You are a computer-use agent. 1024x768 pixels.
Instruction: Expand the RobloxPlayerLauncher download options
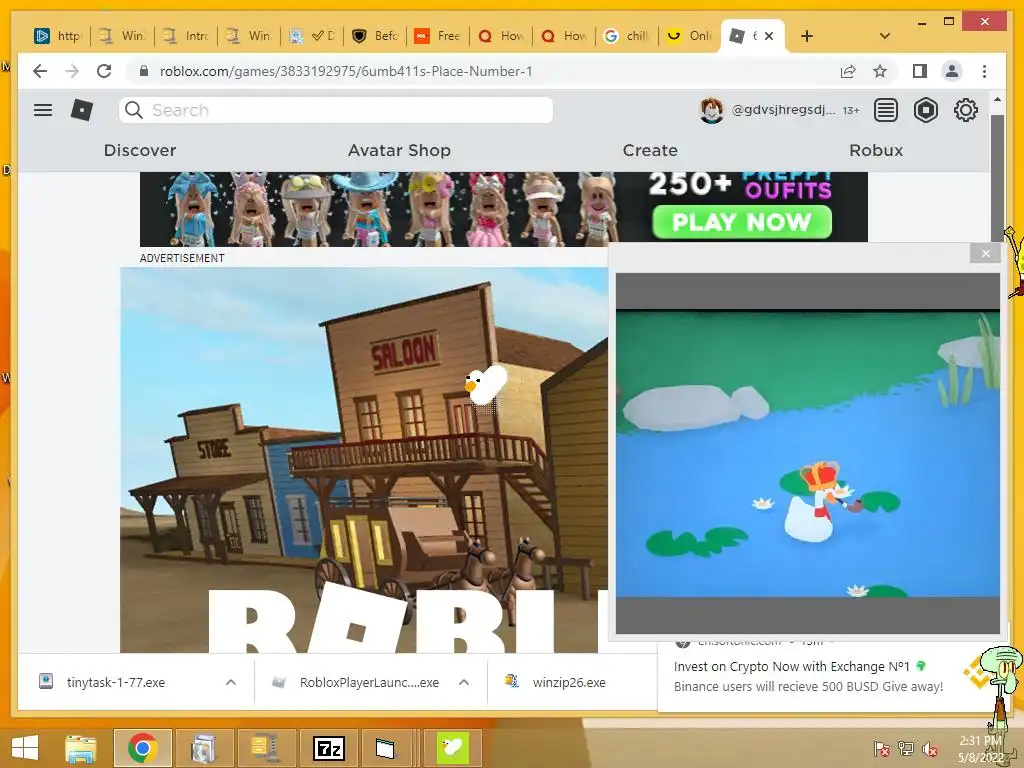point(464,682)
